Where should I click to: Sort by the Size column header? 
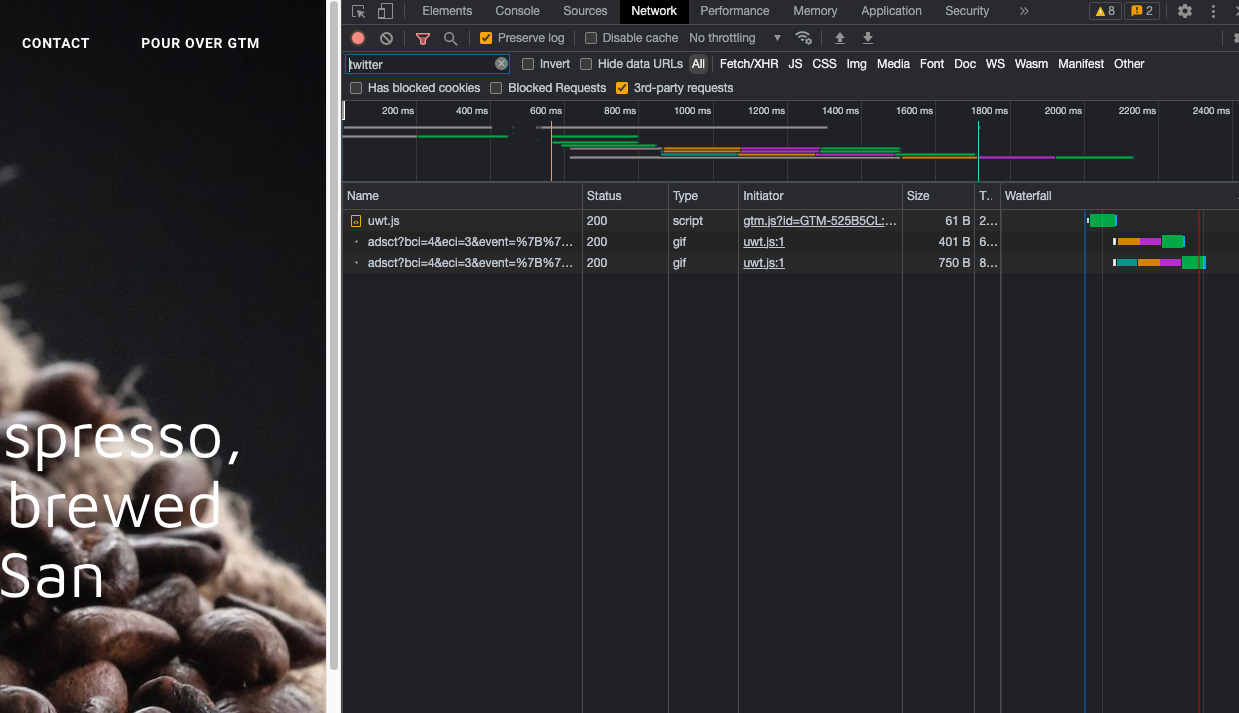pyautogui.click(x=937, y=196)
